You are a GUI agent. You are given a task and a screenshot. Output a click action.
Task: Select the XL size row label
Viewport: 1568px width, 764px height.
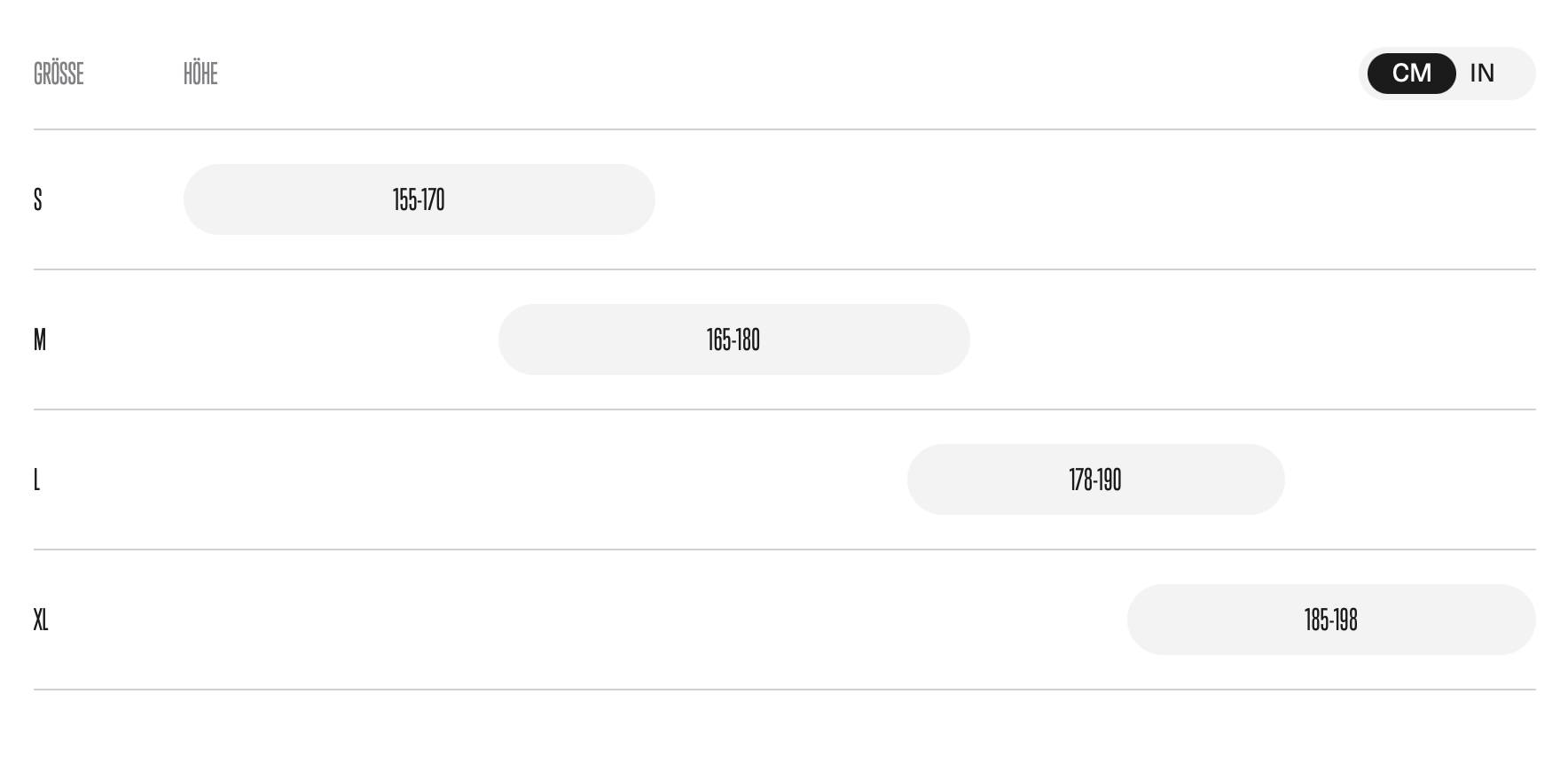[x=41, y=620]
